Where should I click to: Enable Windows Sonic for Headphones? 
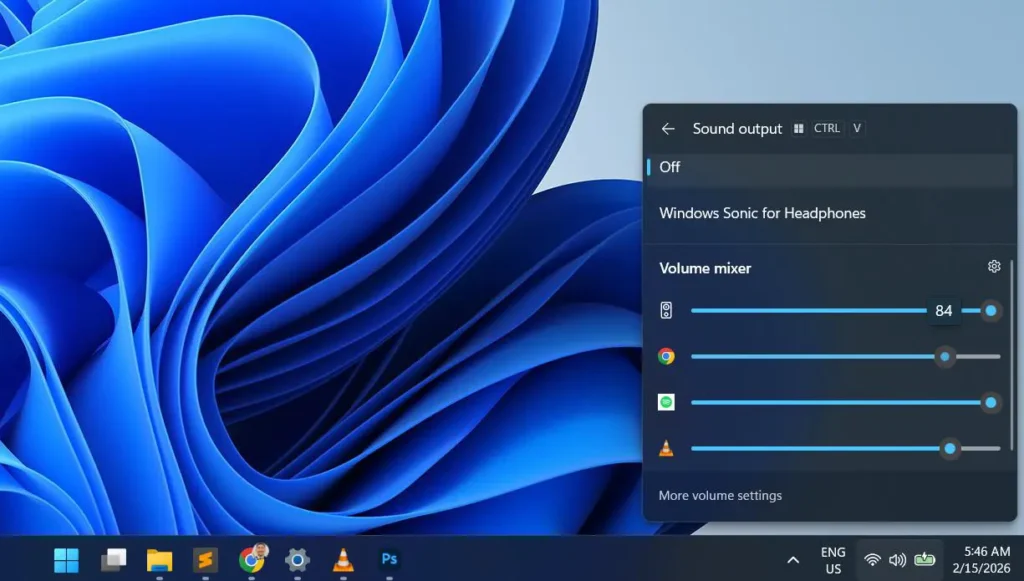762,213
